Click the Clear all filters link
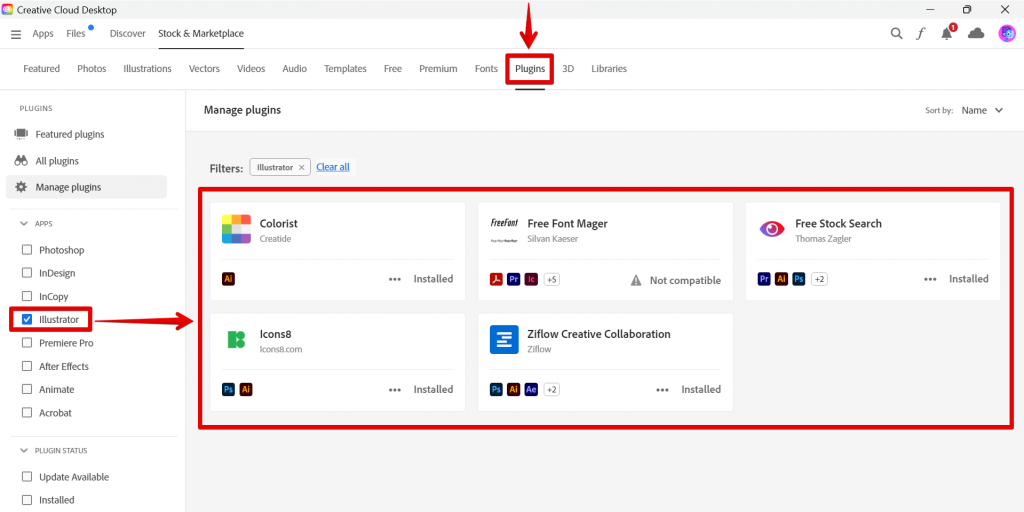 coord(333,167)
